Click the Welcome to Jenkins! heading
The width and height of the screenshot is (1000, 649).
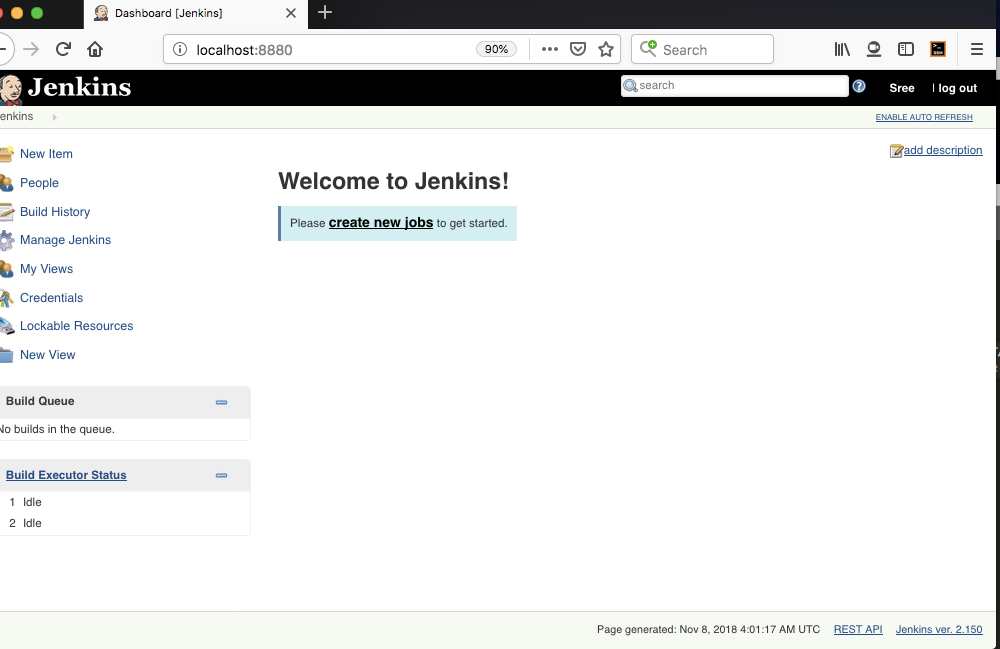pos(393,181)
